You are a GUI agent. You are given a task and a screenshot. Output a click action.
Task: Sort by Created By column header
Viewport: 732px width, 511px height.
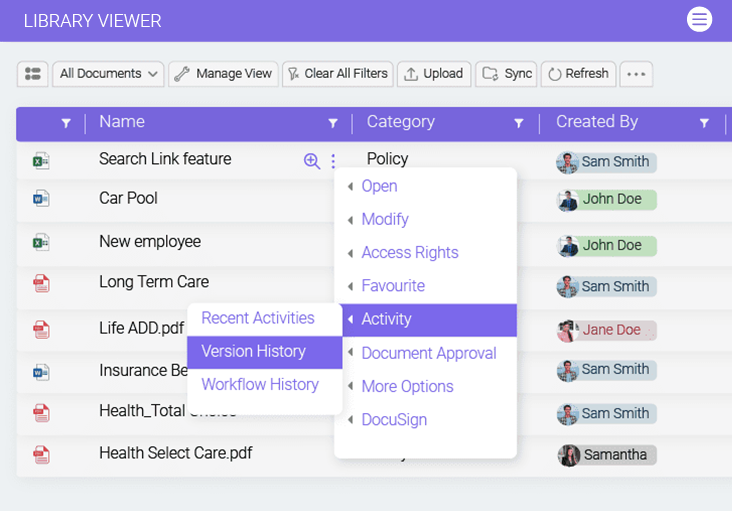[597, 122]
